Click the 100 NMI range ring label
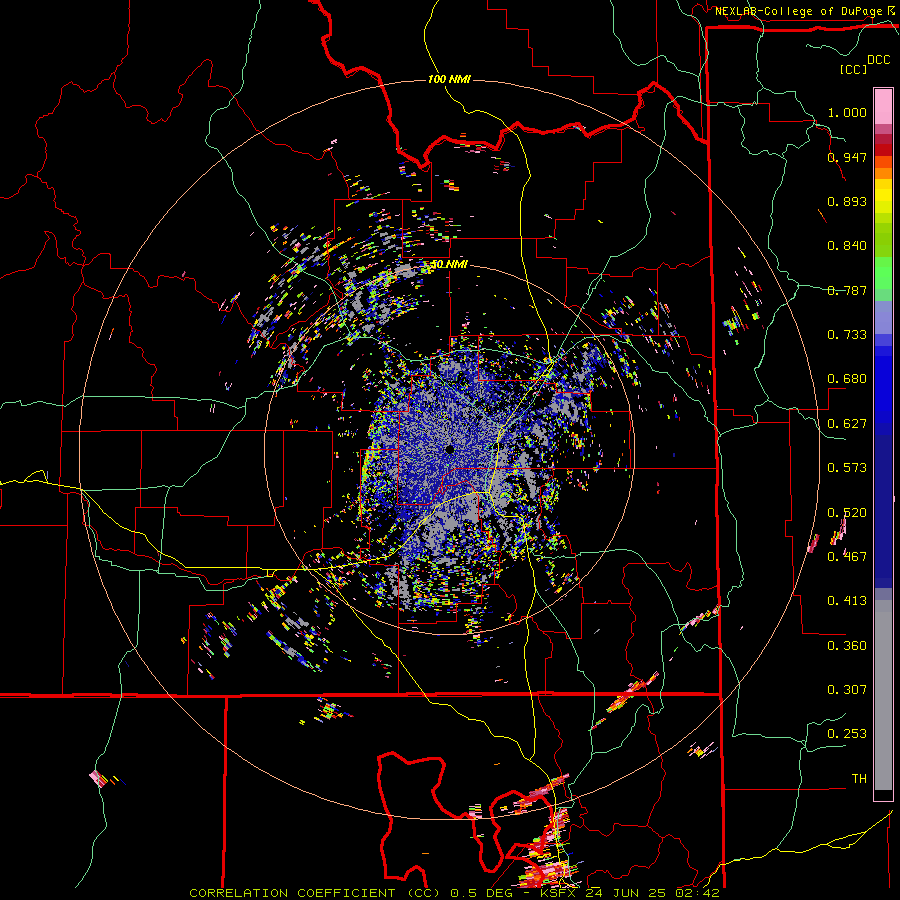Viewport: 900px width, 900px height. point(449,79)
